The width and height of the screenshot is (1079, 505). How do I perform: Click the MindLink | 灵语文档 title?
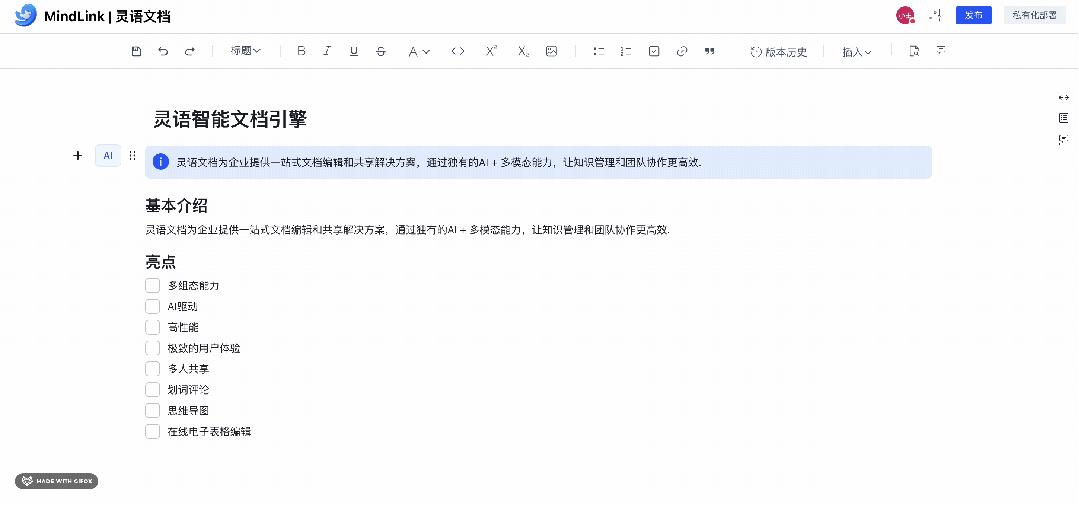[x=107, y=16]
